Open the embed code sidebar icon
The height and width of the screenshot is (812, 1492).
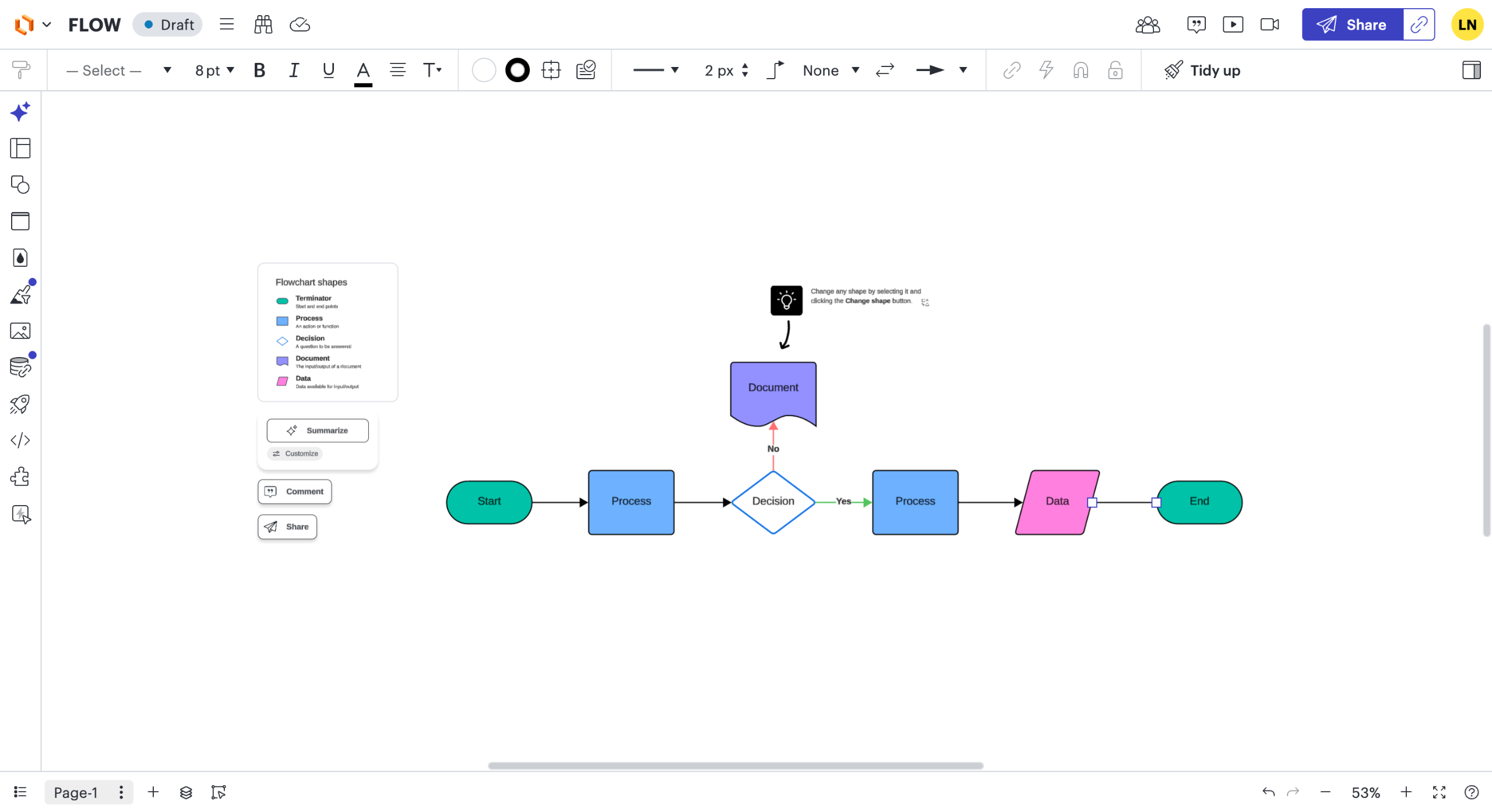(20, 440)
